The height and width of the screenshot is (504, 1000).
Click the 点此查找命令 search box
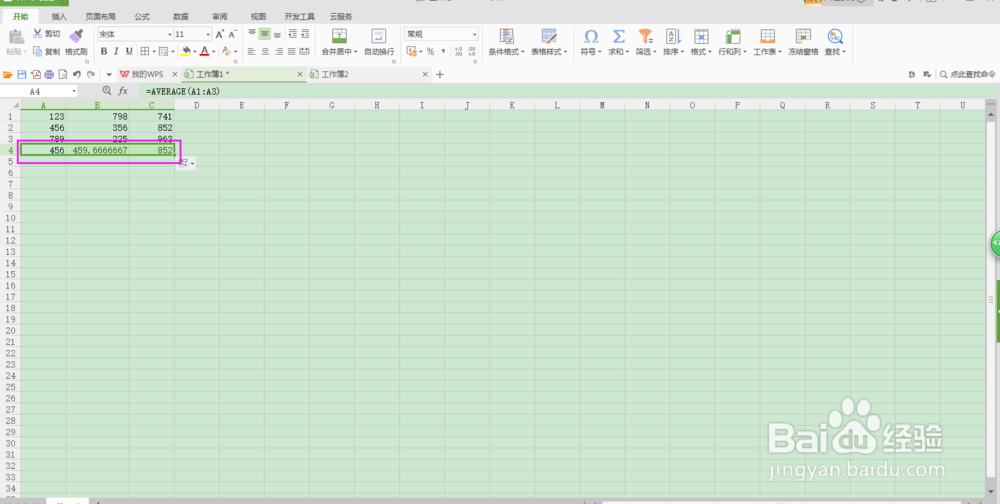coord(967,75)
